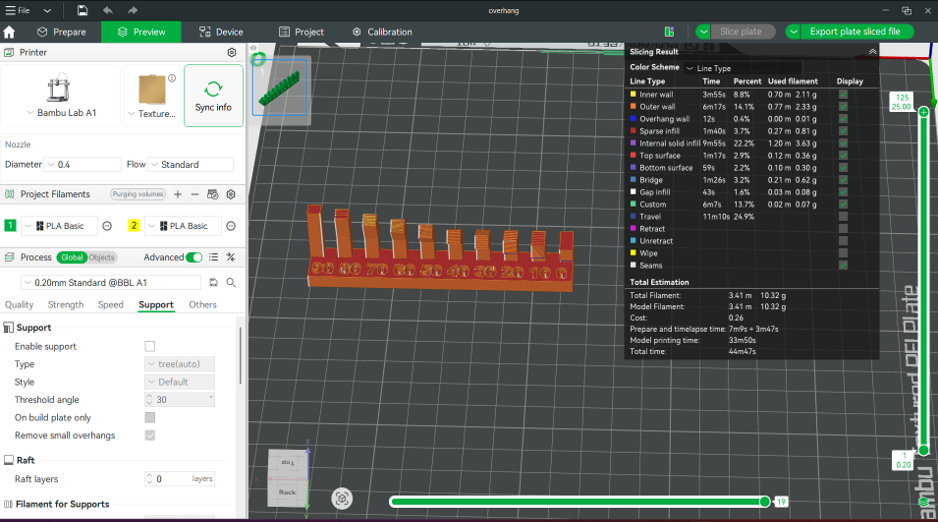Undo the last action

(x=108, y=10)
